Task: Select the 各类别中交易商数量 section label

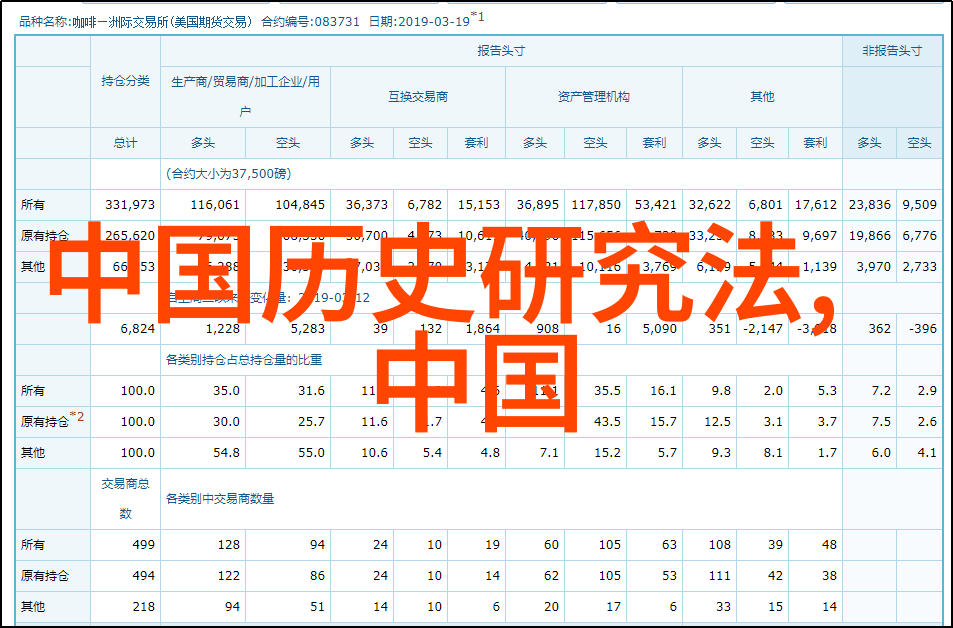Action: (x=219, y=498)
